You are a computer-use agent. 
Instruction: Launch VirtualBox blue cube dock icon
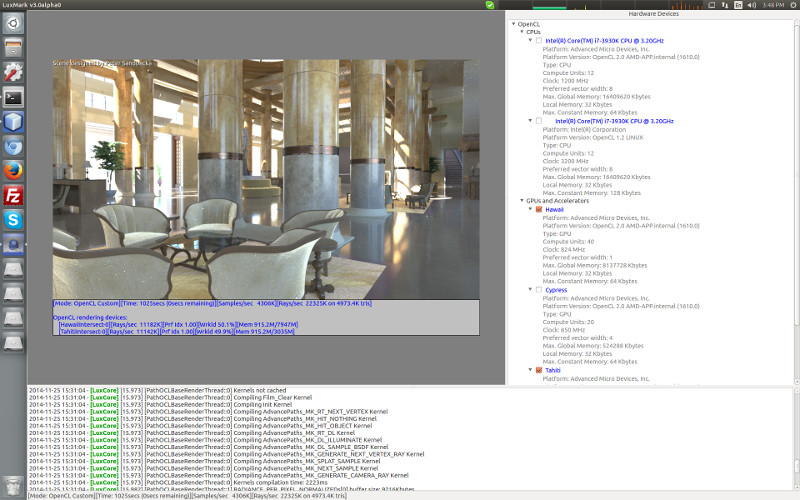pyautogui.click(x=13, y=121)
